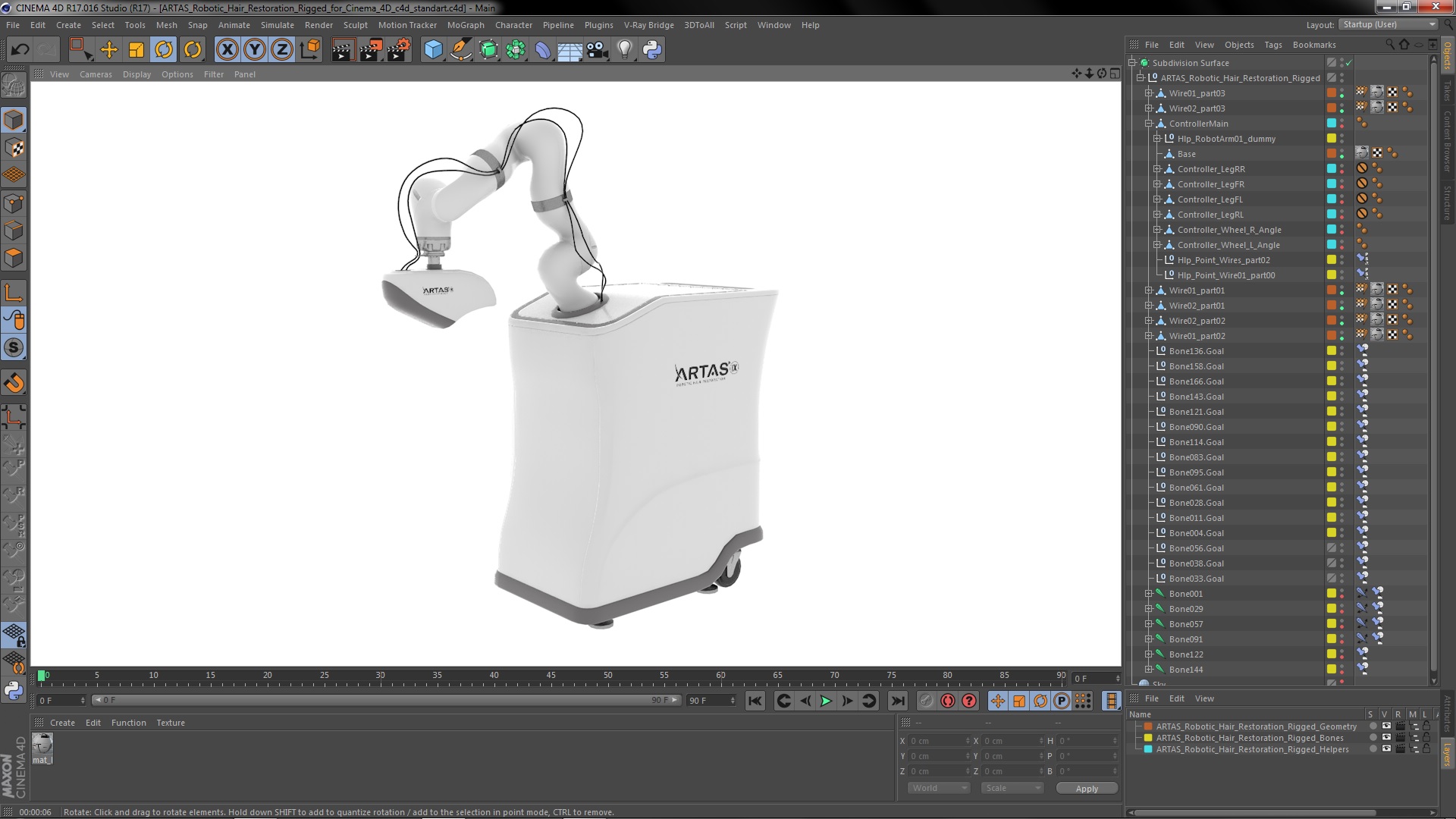Open the MoGraph menu

[465, 25]
